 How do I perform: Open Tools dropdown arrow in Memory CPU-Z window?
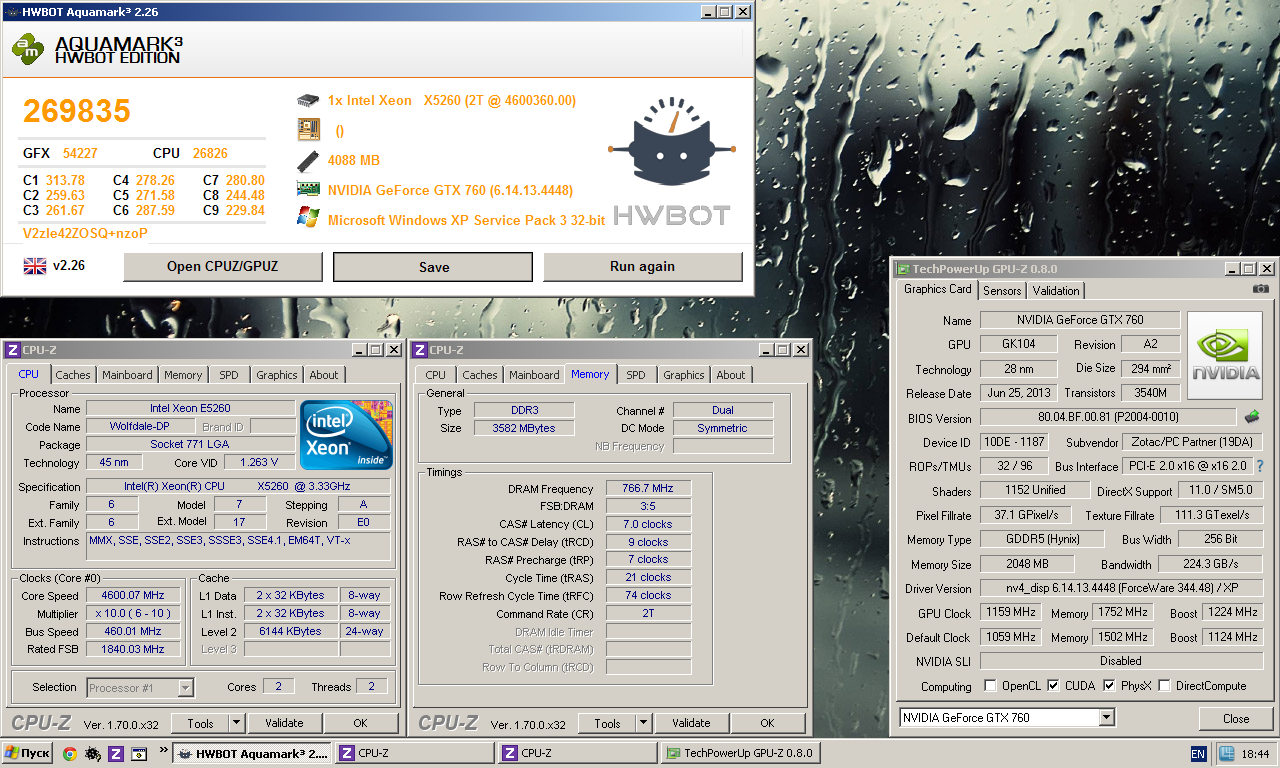click(643, 723)
